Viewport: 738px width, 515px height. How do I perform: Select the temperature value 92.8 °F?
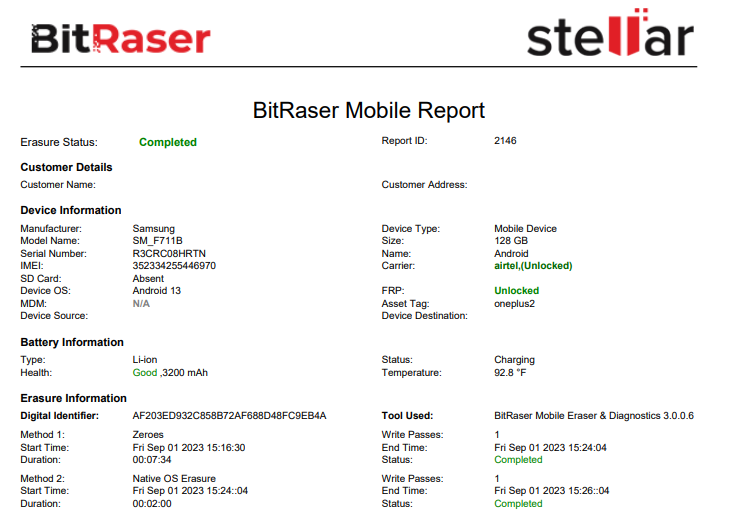[x=510, y=373]
